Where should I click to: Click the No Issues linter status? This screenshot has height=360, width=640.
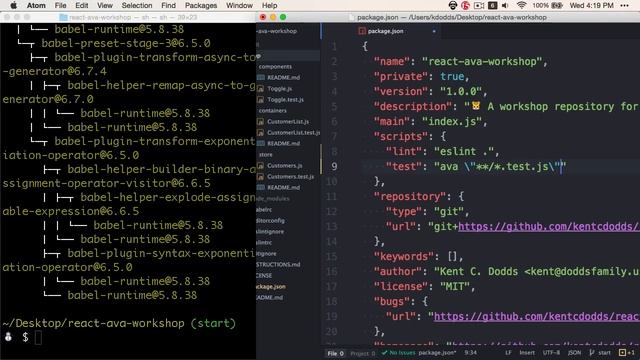click(x=398, y=353)
